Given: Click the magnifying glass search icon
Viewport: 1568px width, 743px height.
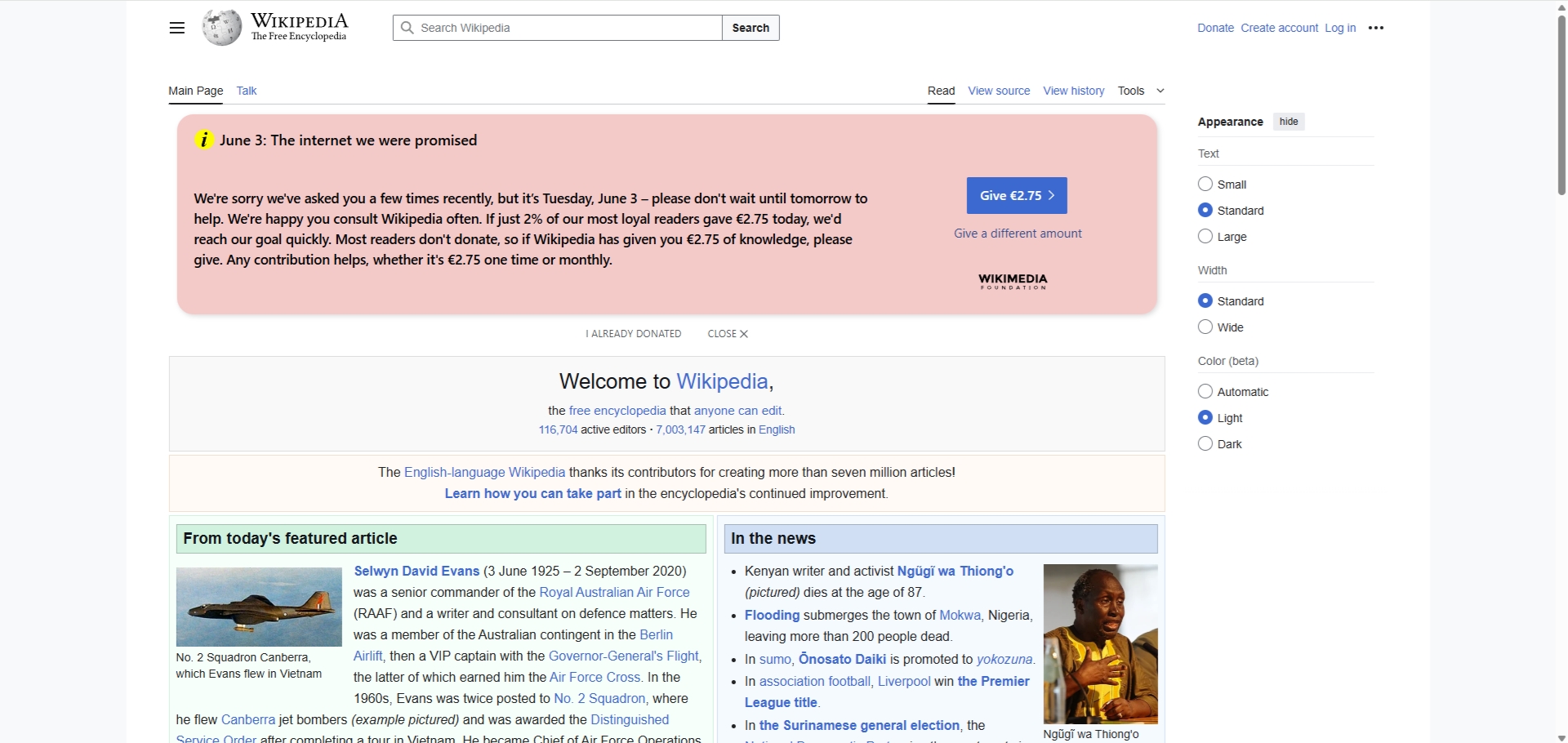Looking at the screenshot, I should click(407, 28).
